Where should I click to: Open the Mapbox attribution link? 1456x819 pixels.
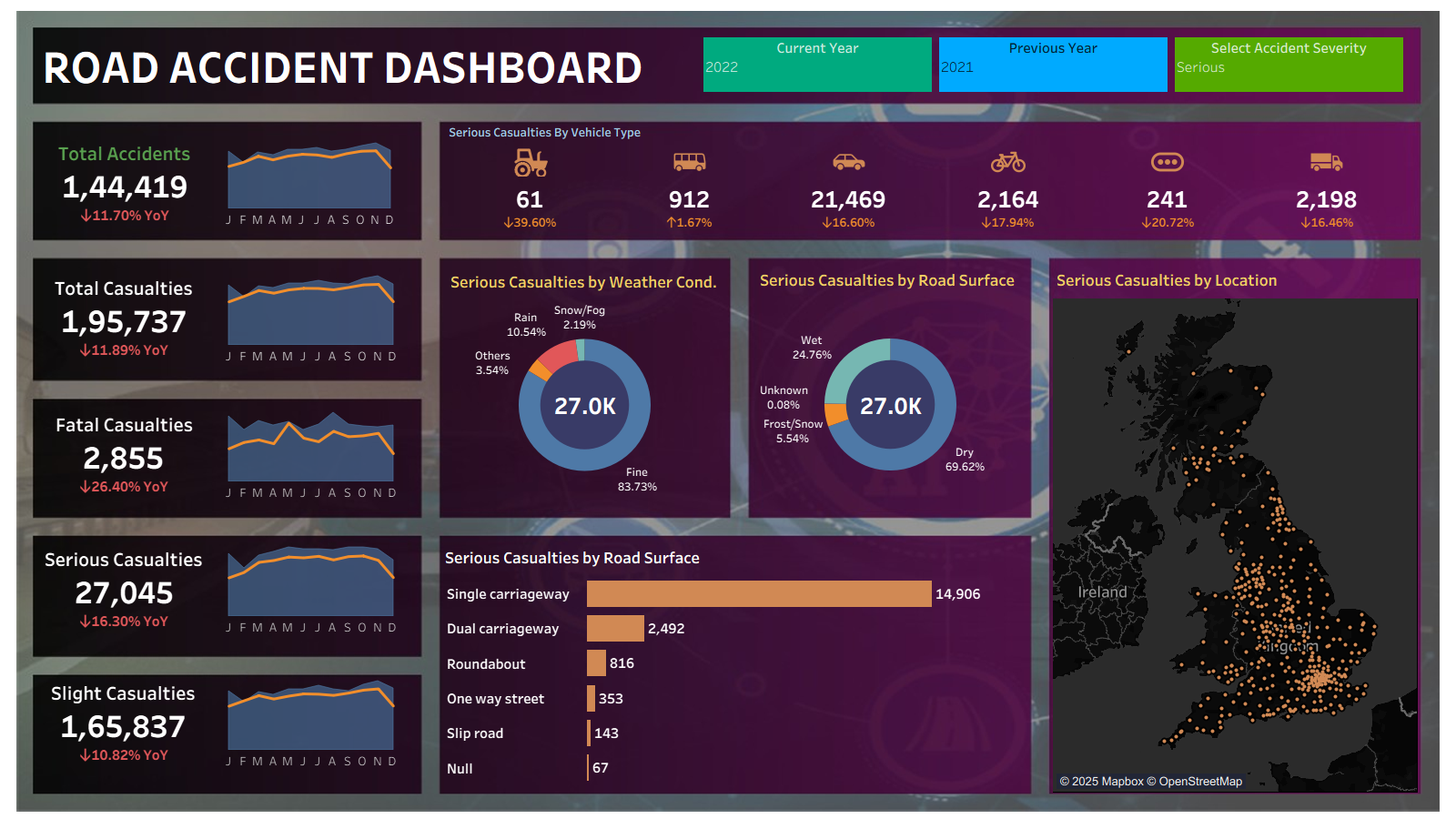coord(1100,781)
